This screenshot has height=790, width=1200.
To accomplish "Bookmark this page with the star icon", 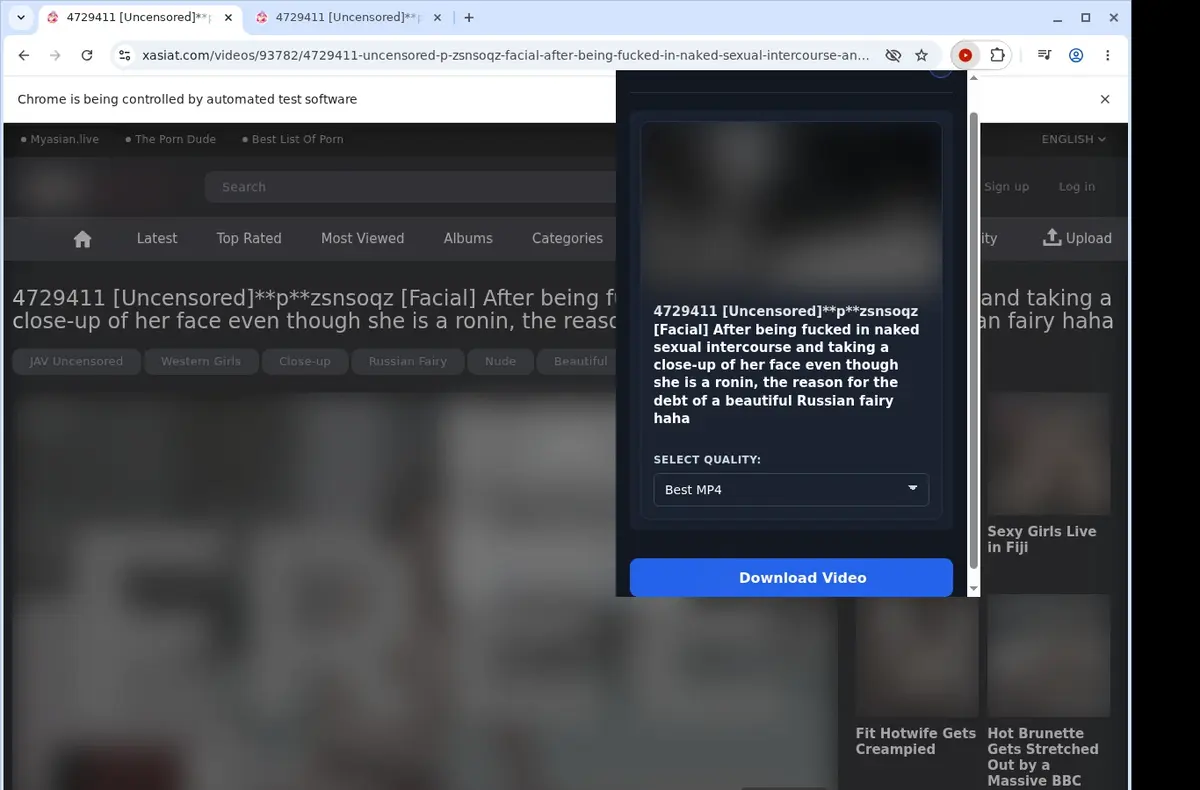I will pyautogui.click(x=921, y=56).
